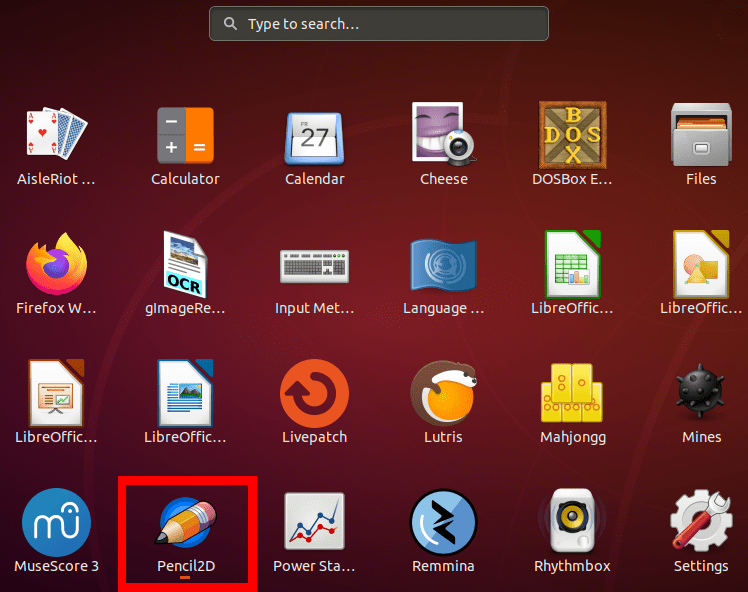Open Power Statistics chart icon
This screenshot has height=592, width=748.
314,521
